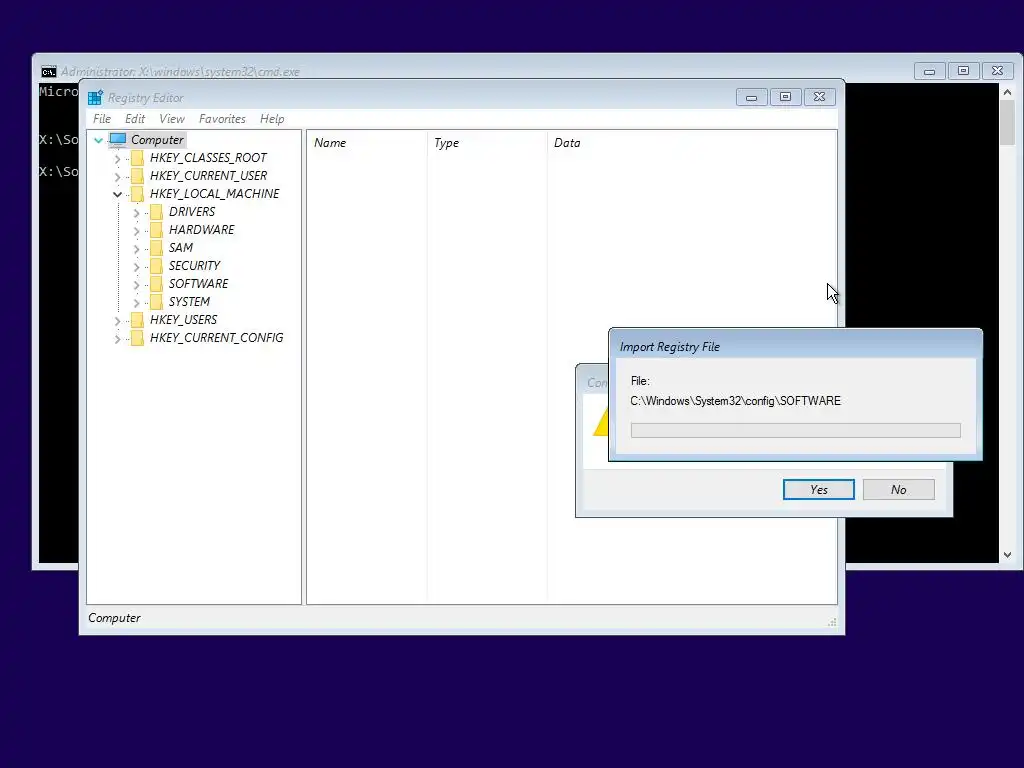Open the File menu
This screenshot has width=1024, height=768.
click(102, 119)
